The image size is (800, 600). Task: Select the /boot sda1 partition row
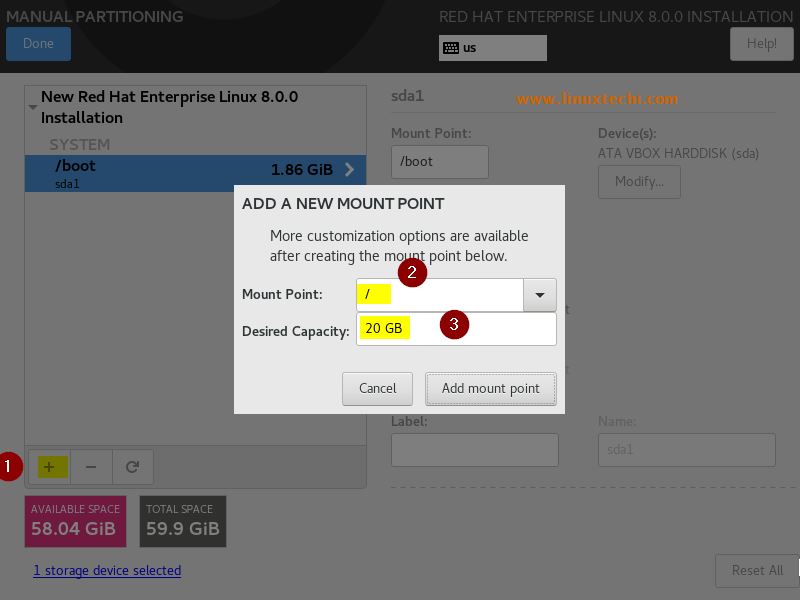click(x=195, y=173)
